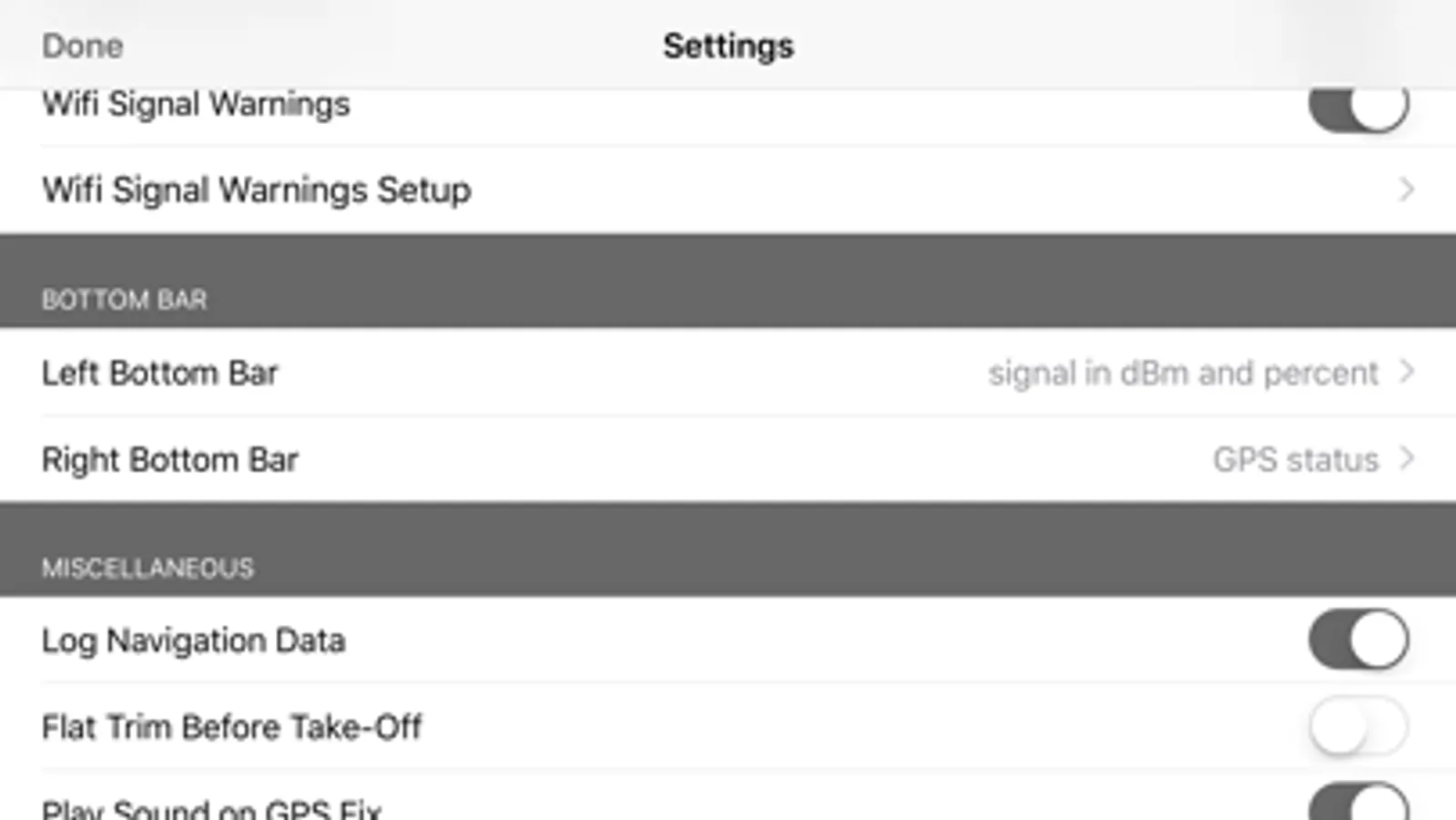Enable Flat Trim Before Take-Off switch
The image size is (1456, 820).
click(1358, 726)
